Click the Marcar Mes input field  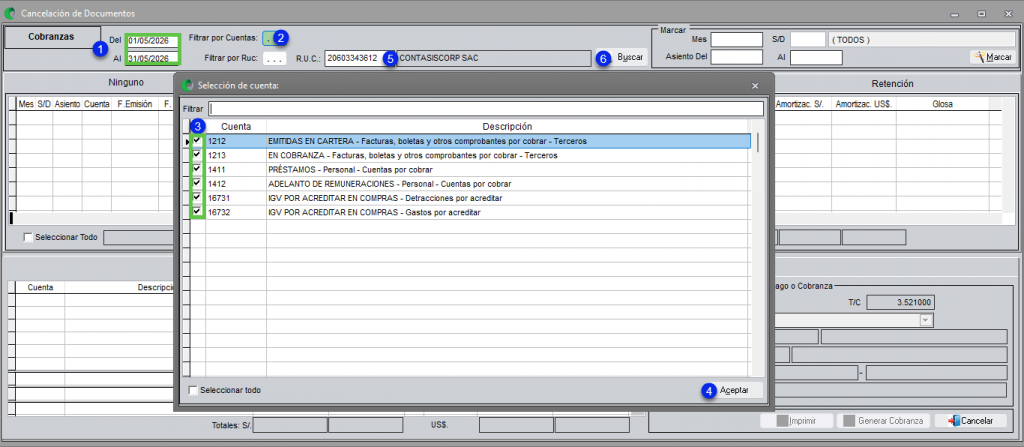737,40
